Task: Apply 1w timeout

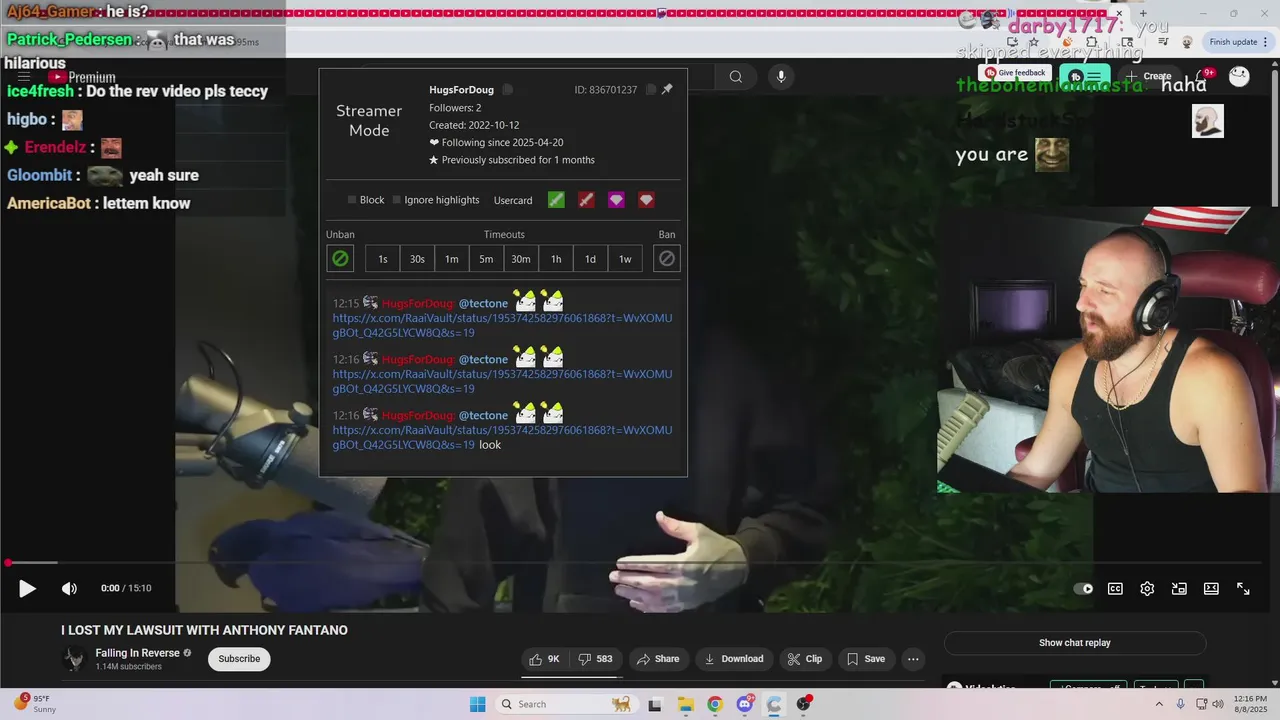Action: point(625,259)
